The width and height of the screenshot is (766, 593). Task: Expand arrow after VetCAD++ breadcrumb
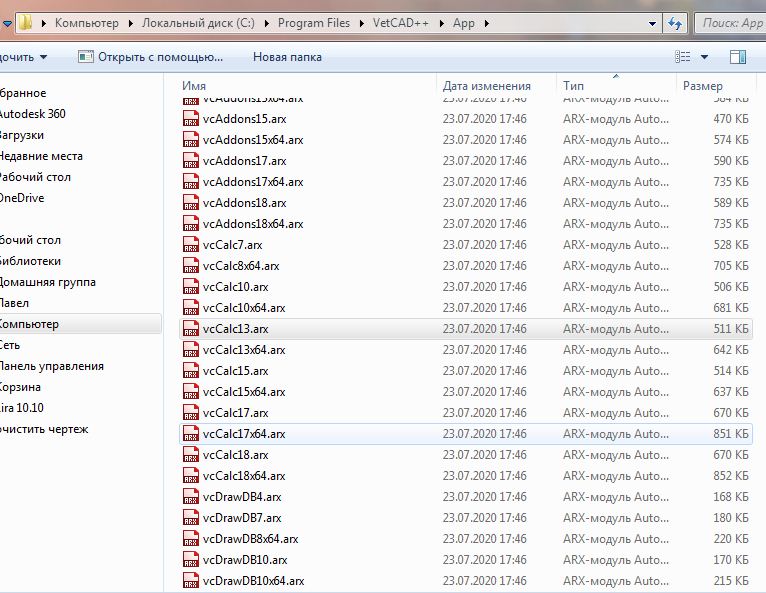[442, 23]
